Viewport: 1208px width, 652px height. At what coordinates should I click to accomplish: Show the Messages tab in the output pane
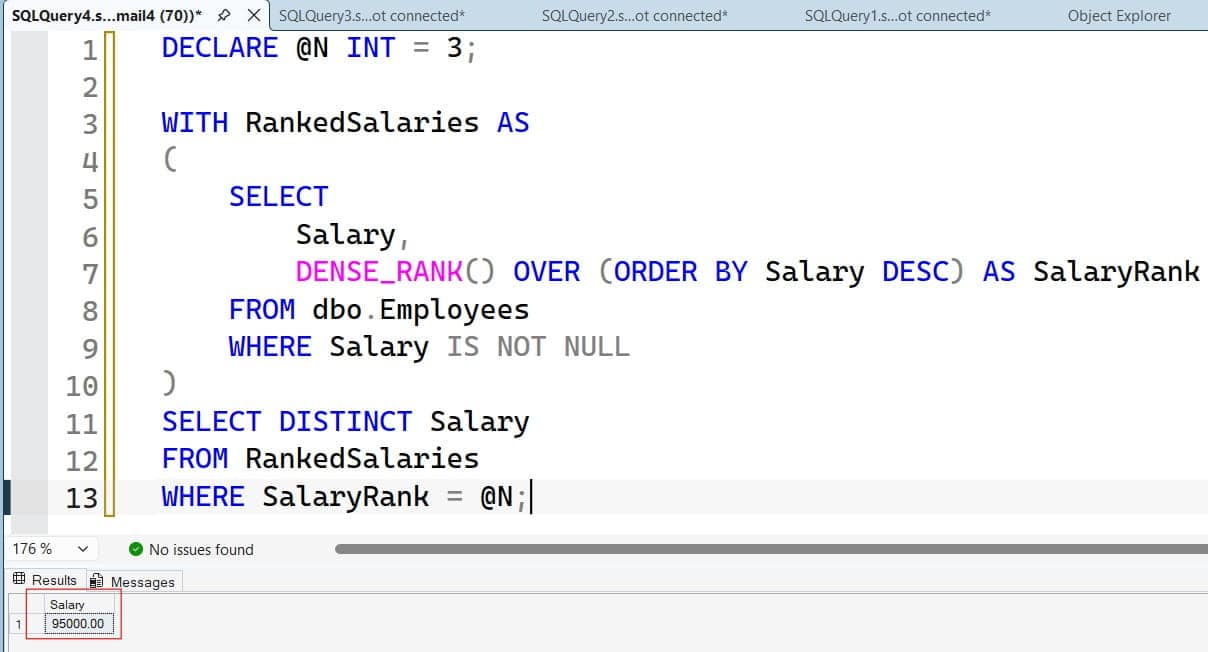point(133,581)
